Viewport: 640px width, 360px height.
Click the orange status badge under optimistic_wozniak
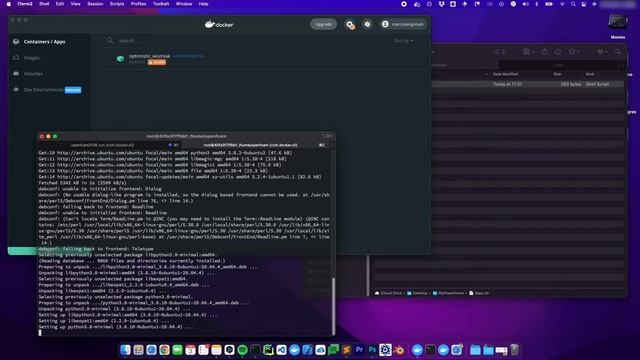[x=157, y=62]
